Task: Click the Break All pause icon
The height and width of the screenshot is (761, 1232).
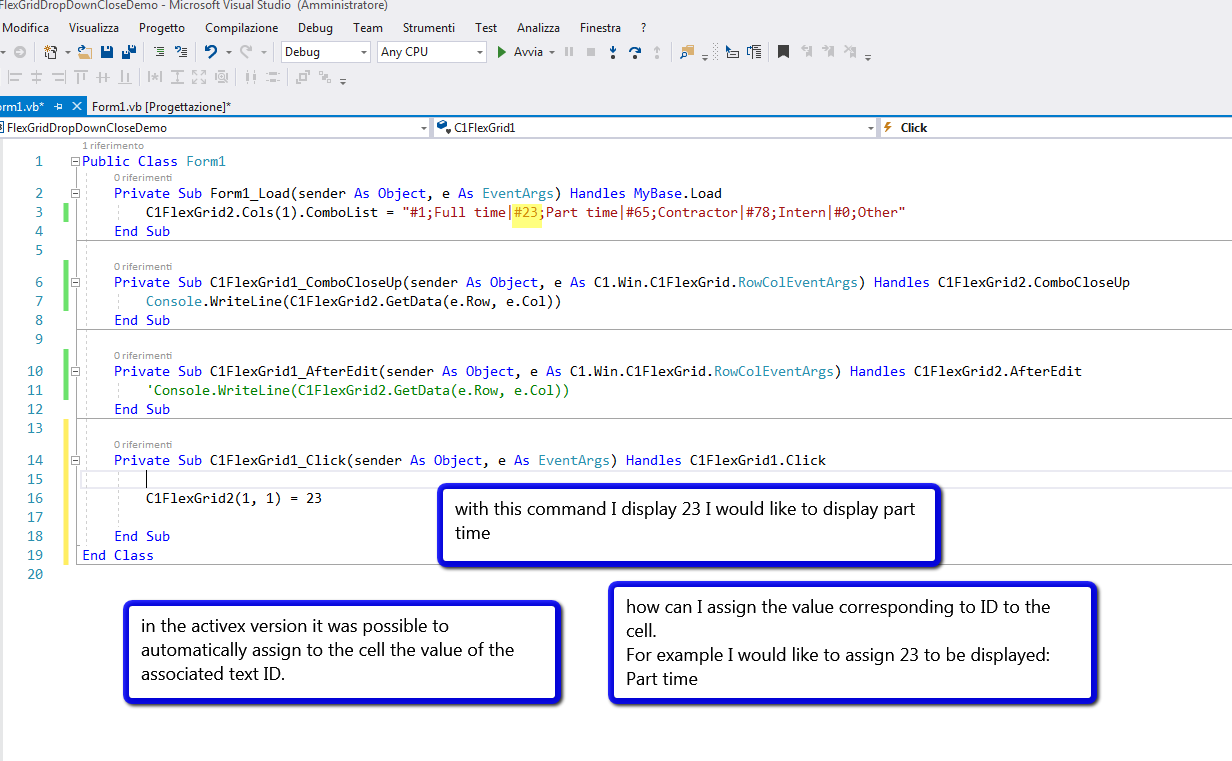Action: click(569, 52)
